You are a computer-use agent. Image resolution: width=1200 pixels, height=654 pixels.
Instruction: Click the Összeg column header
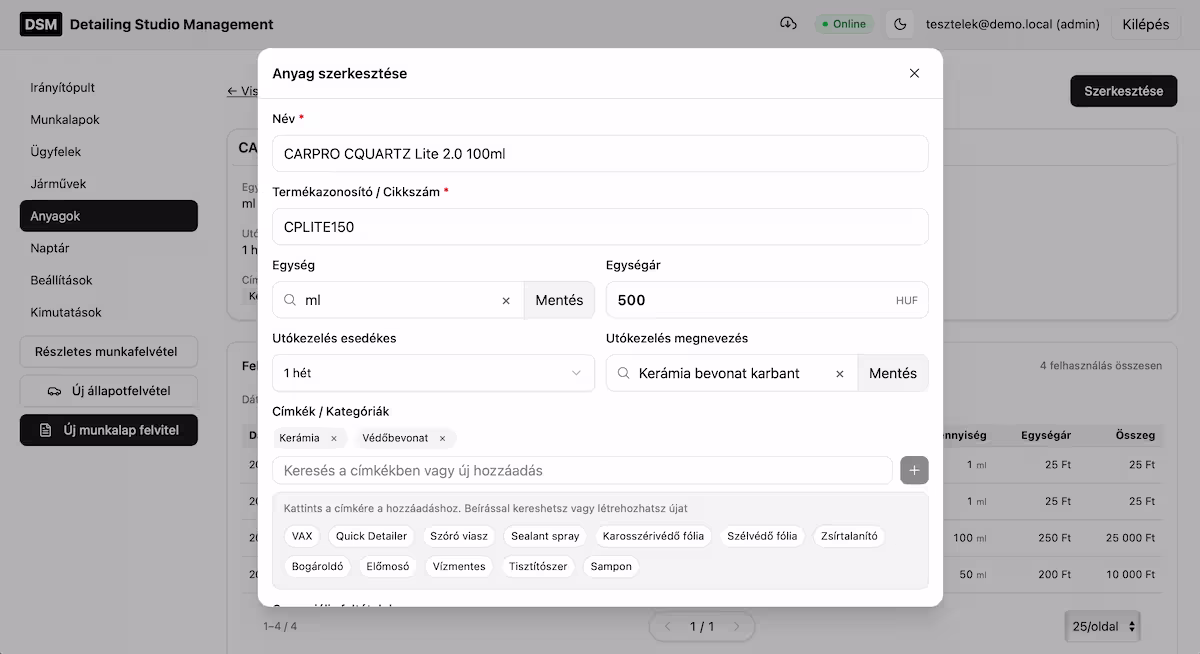pyautogui.click(x=1136, y=435)
